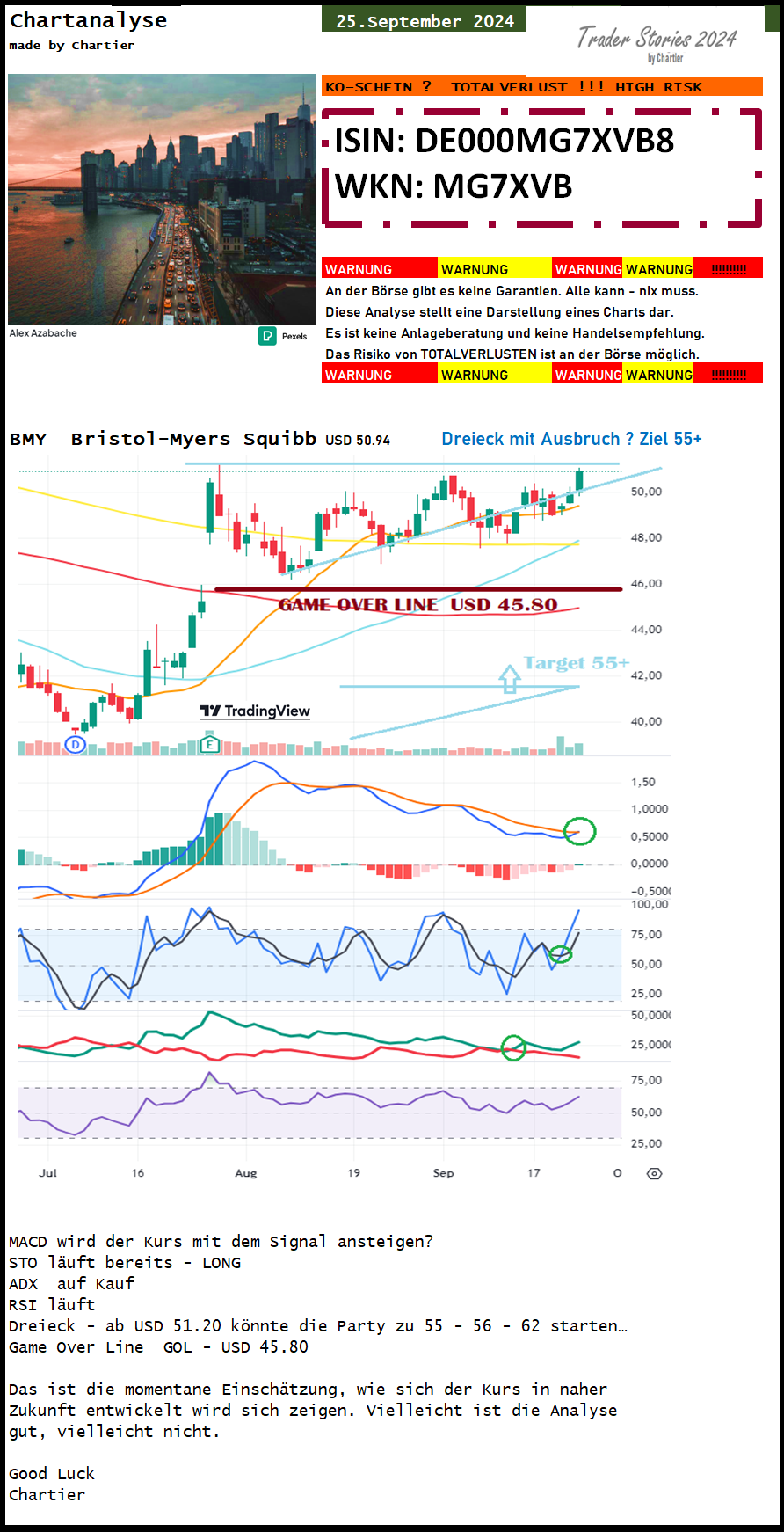Click the green circle on MACD crossover
Screen dimensions: 784x1532
(x=579, y=830)
